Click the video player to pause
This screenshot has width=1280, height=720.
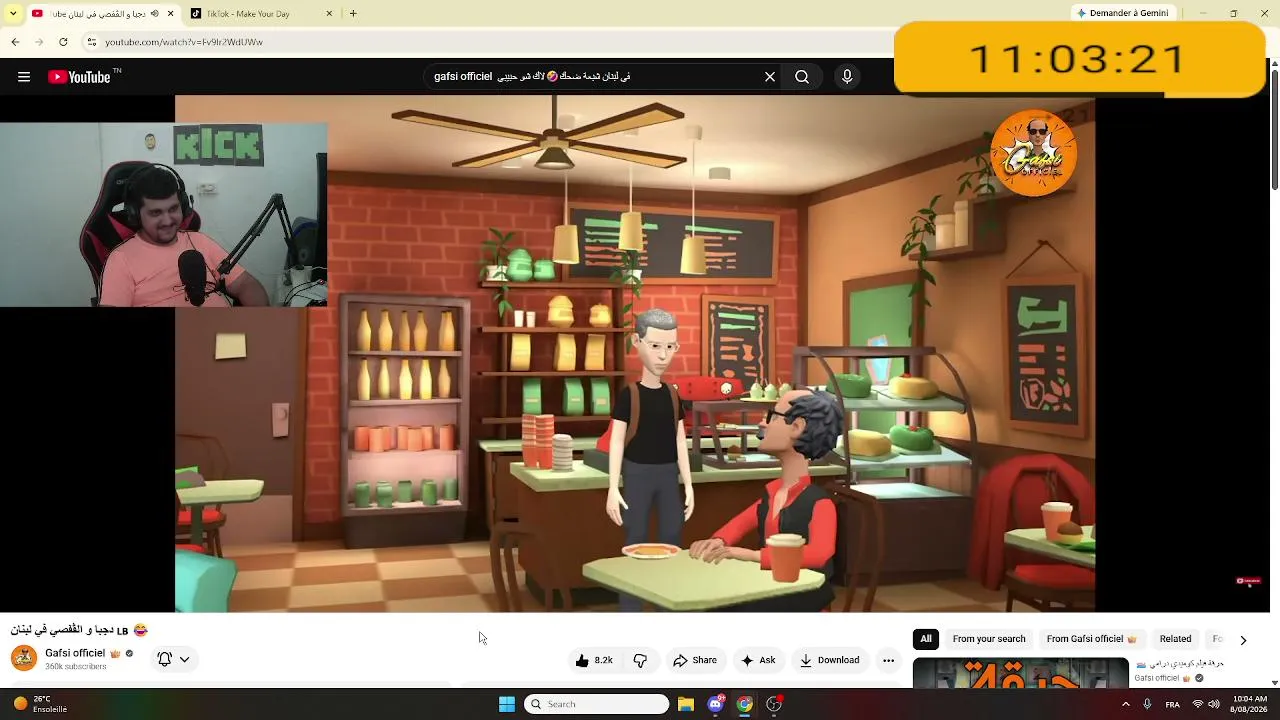pos(635,353)
